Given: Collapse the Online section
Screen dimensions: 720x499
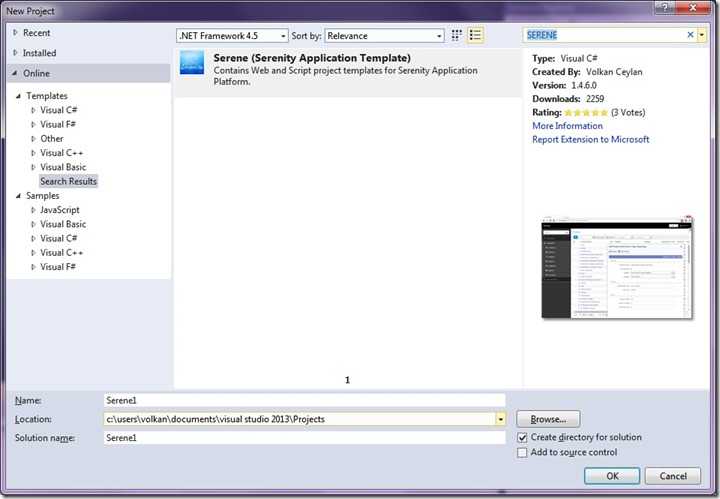Looking at the screenshot, I should click(x=15, y=73).
